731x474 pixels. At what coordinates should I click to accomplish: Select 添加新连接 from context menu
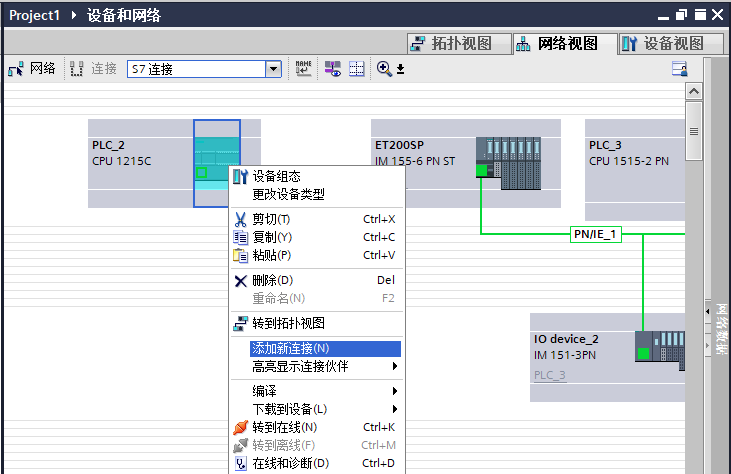pos(290,348)
